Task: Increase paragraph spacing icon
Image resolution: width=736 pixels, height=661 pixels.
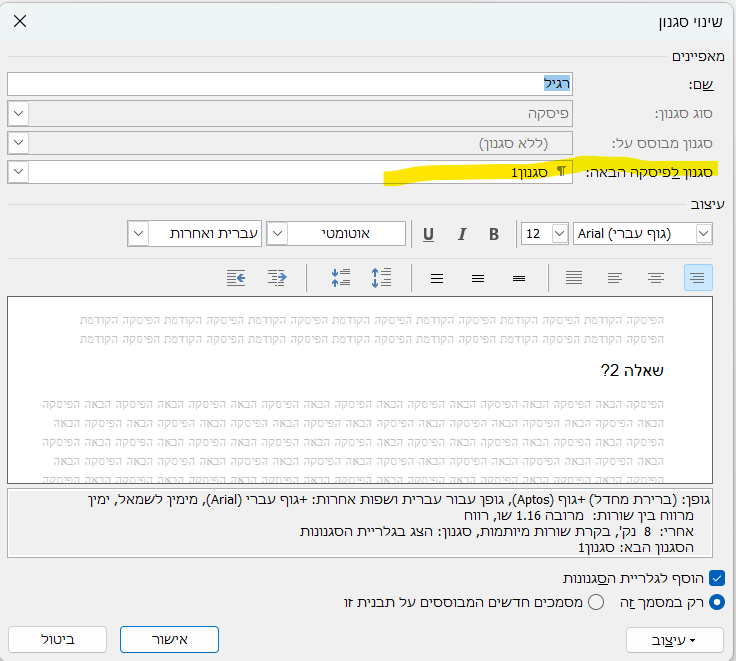Action: tap(381, 278)
